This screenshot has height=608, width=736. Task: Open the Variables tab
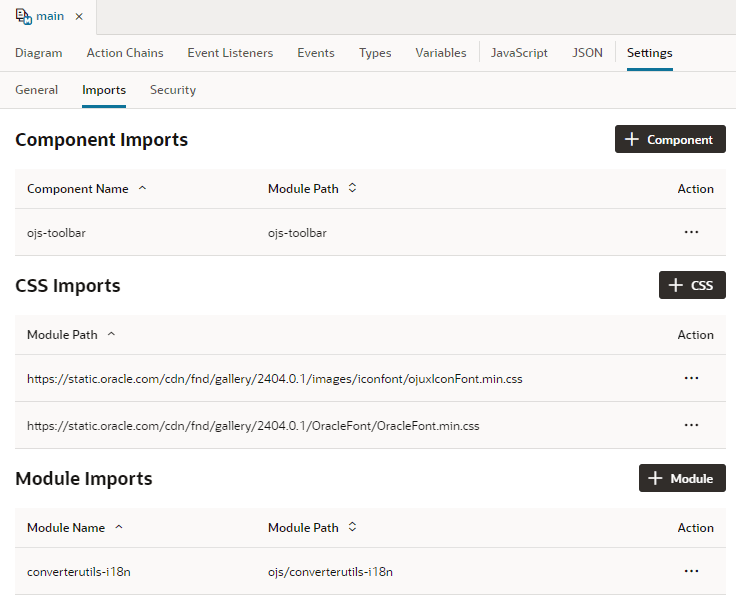pos(441,53)
